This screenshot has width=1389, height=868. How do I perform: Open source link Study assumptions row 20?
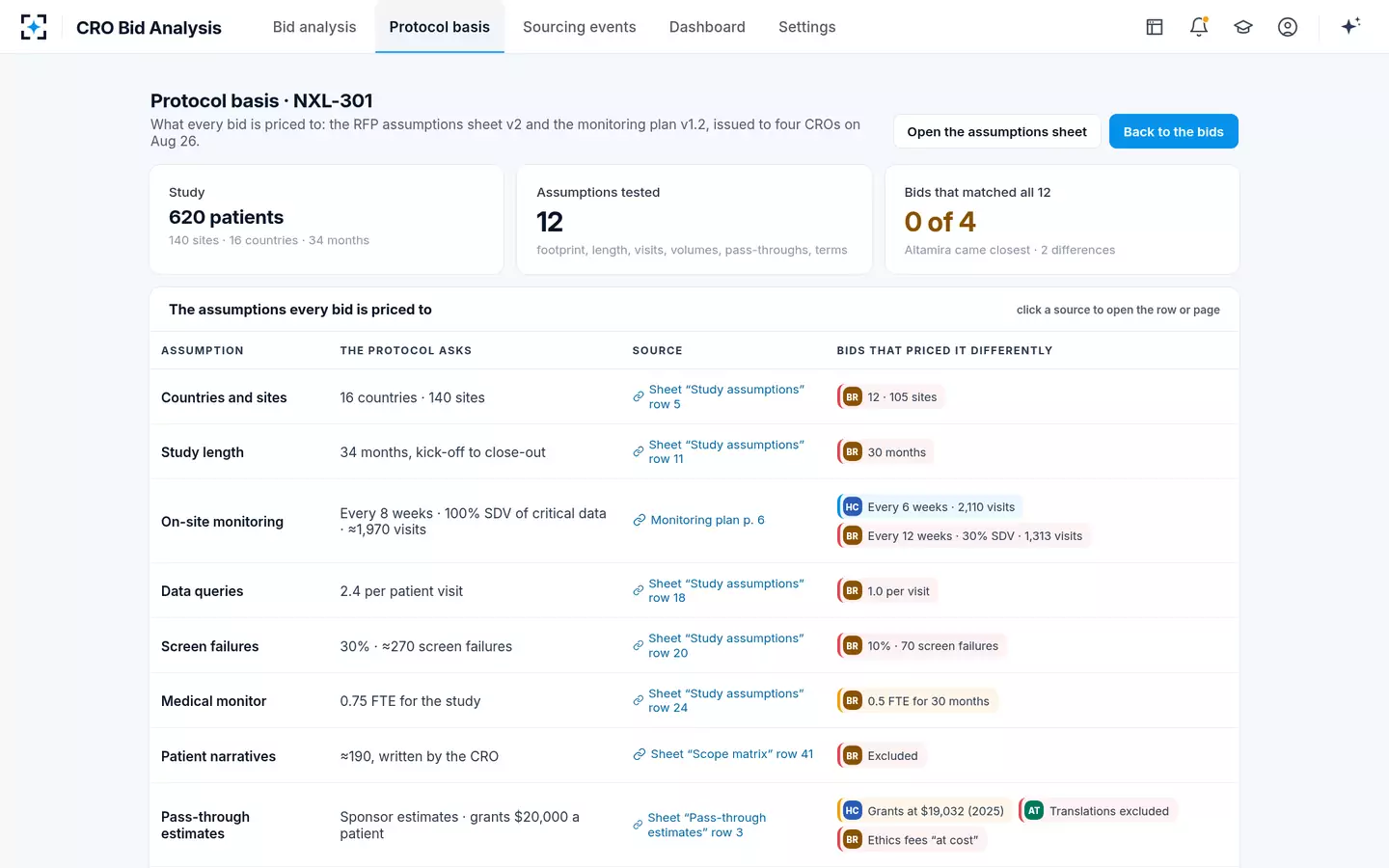coord(719,646)
